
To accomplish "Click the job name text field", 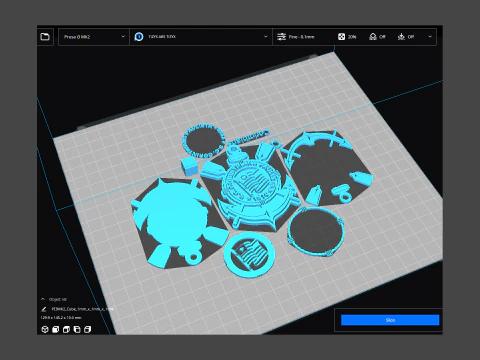I will tap(82, 309).
